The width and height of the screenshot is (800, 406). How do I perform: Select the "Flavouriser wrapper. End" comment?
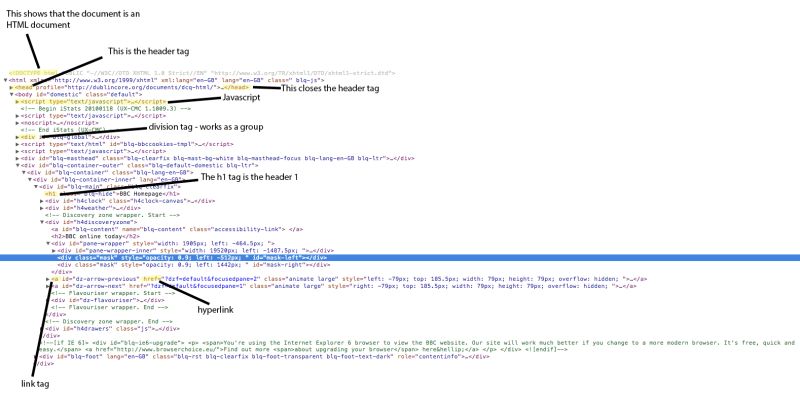[109, 308]
